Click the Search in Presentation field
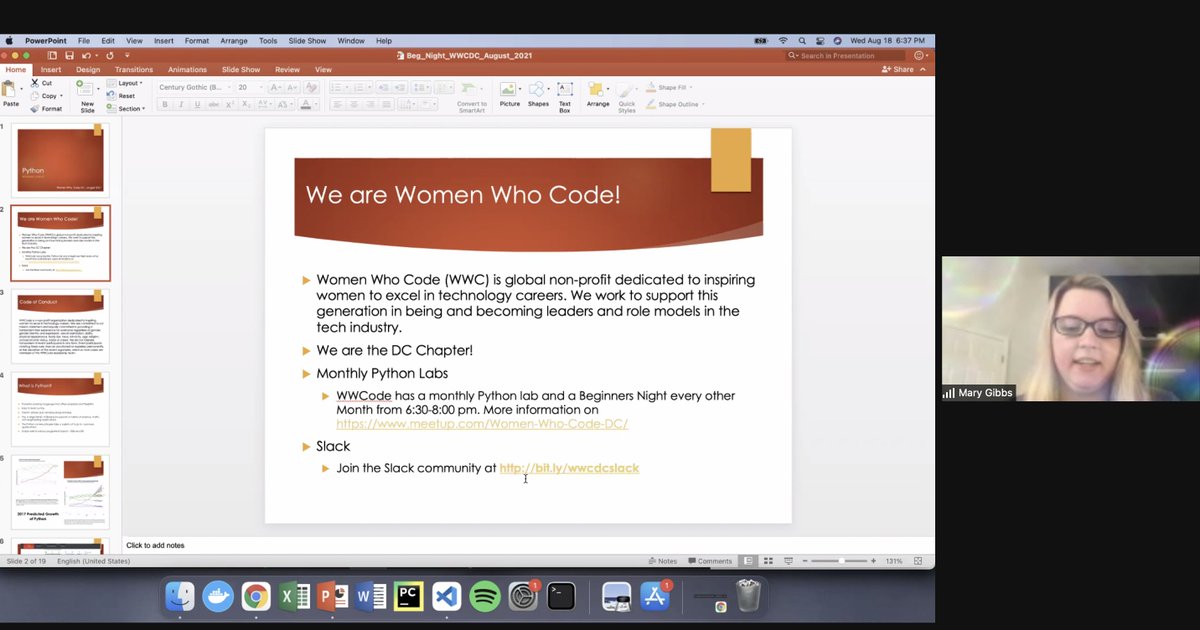This screenshot has height=630, width=1200. (845, 55)
